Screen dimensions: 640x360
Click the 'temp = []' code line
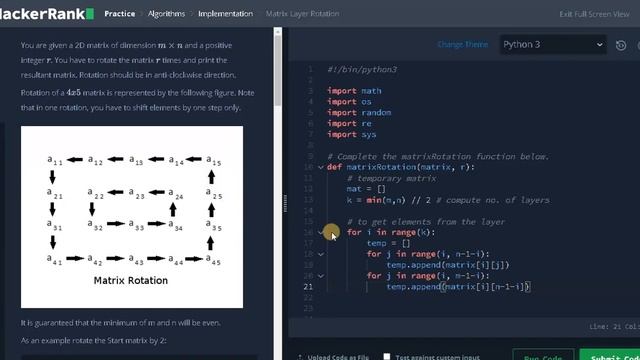pyautogui.click(x=388, y=243)
